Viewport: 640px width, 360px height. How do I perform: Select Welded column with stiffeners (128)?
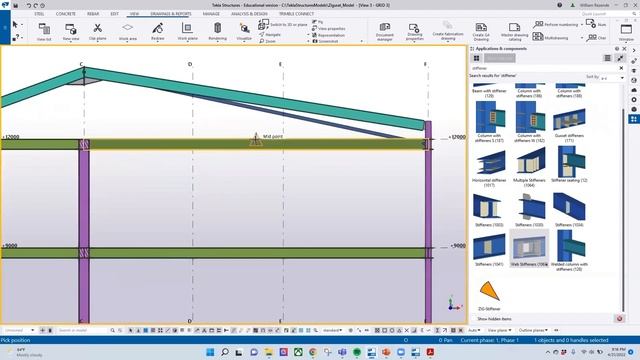[569, 250]
